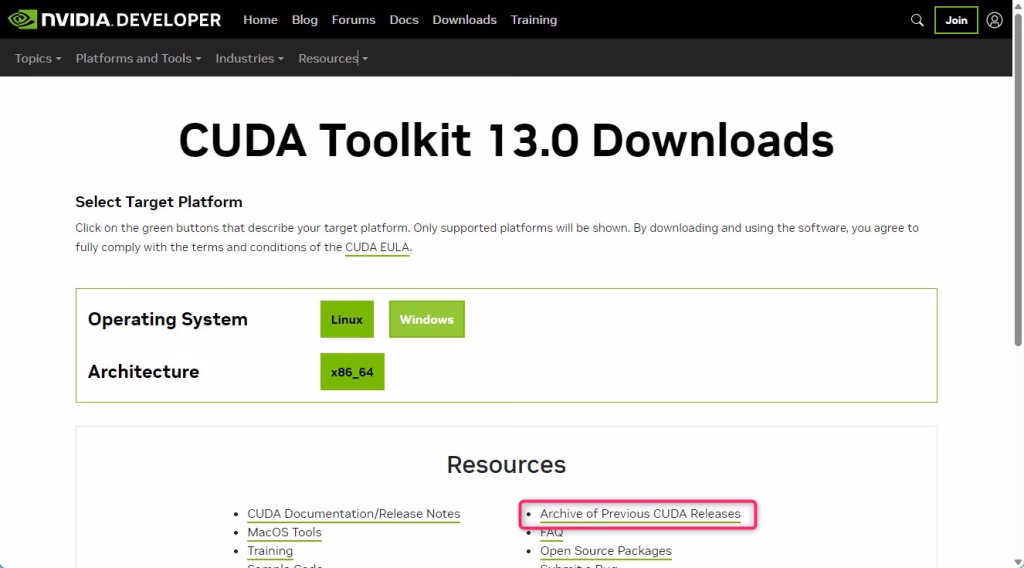Open the FAQ link
Viewport: 1024px width, 568px height.
[x=551, y=532]
